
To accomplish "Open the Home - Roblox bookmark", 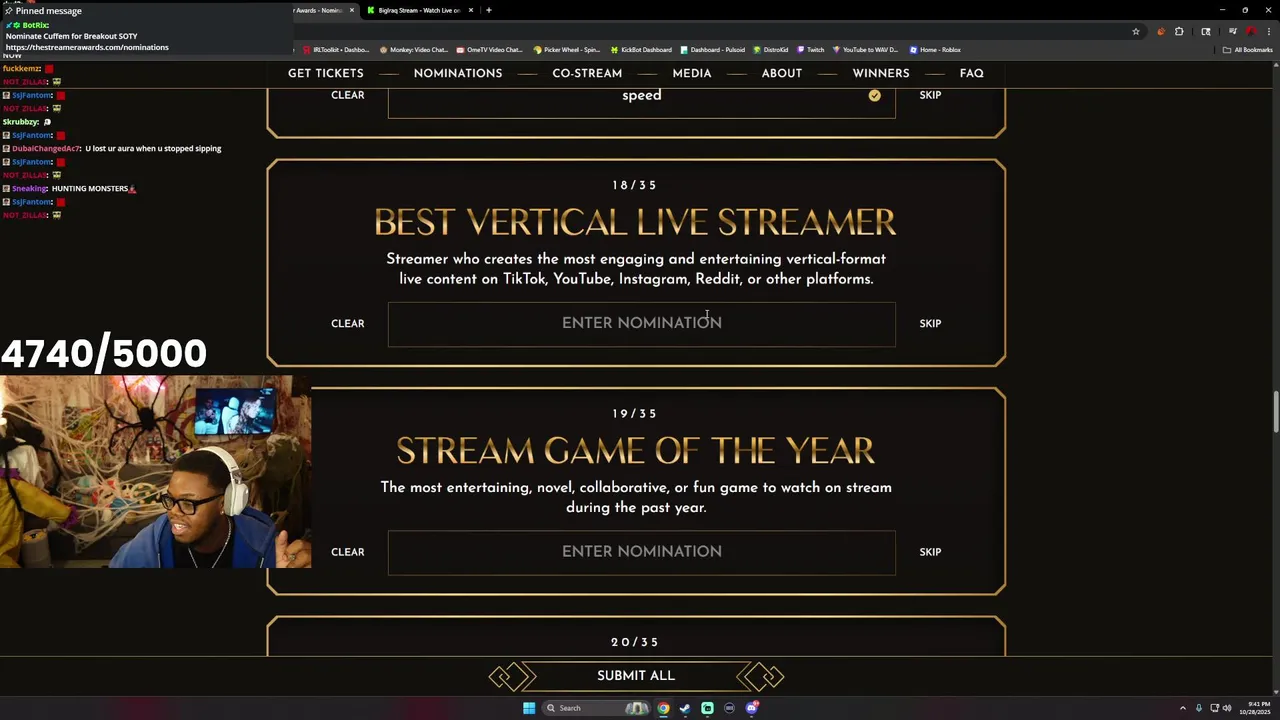I will coord(935,50).
